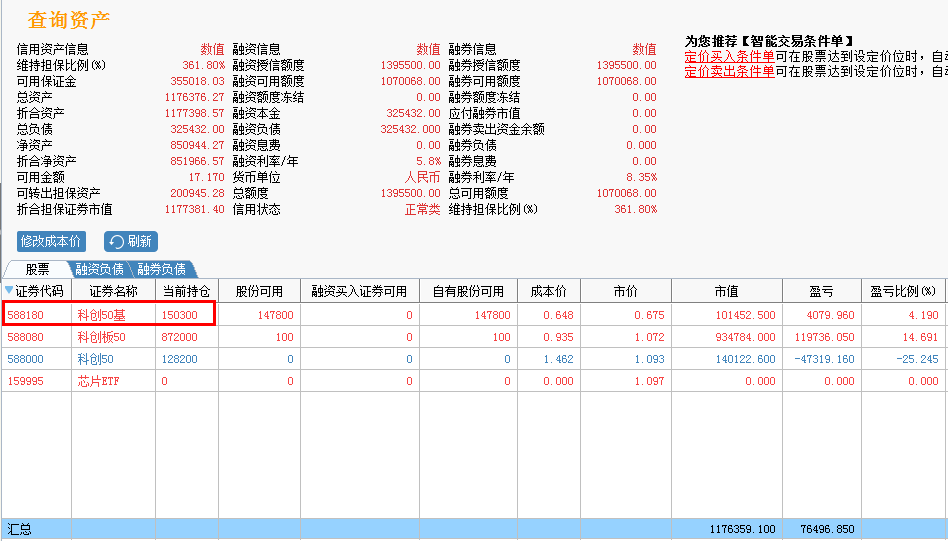
Task: Click 融券利率/年 value 8.35%
Action: coord(641,178)
